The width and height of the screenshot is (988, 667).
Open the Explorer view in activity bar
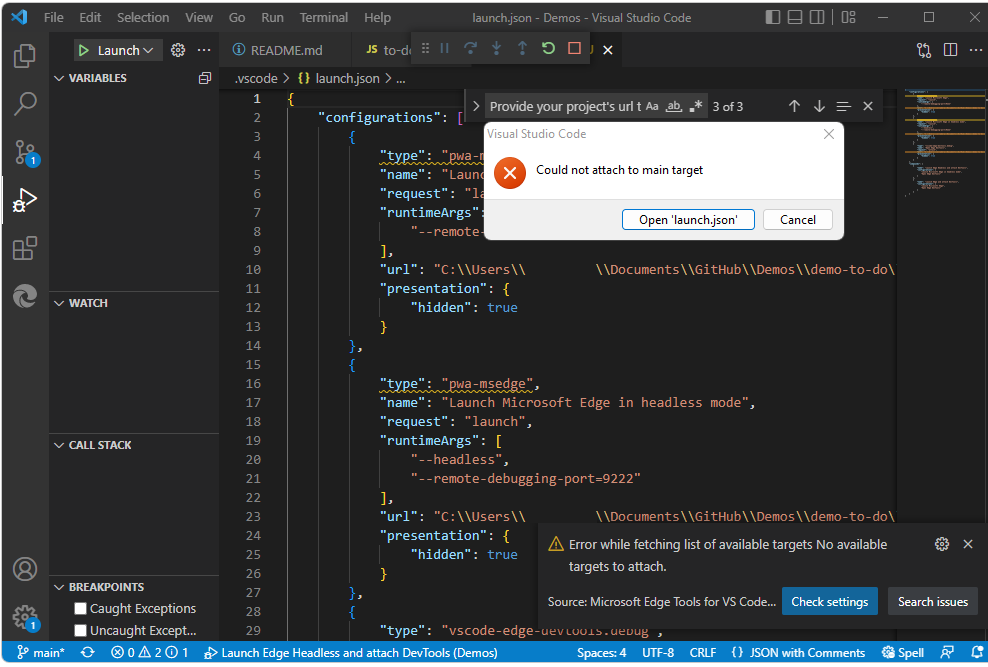(x=25, y=56)
